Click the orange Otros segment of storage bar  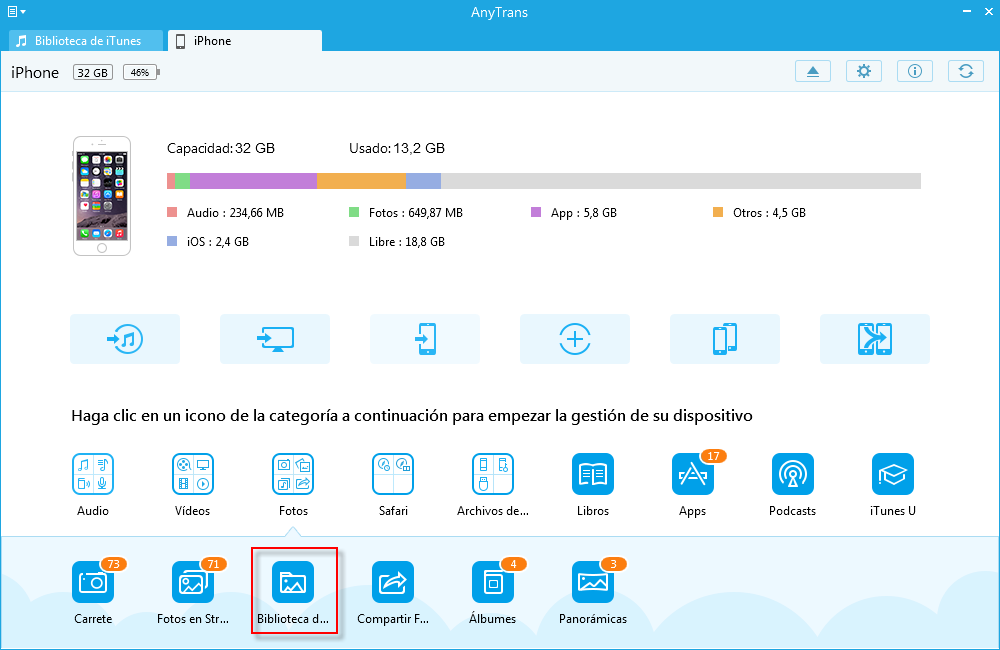point(361,181)
